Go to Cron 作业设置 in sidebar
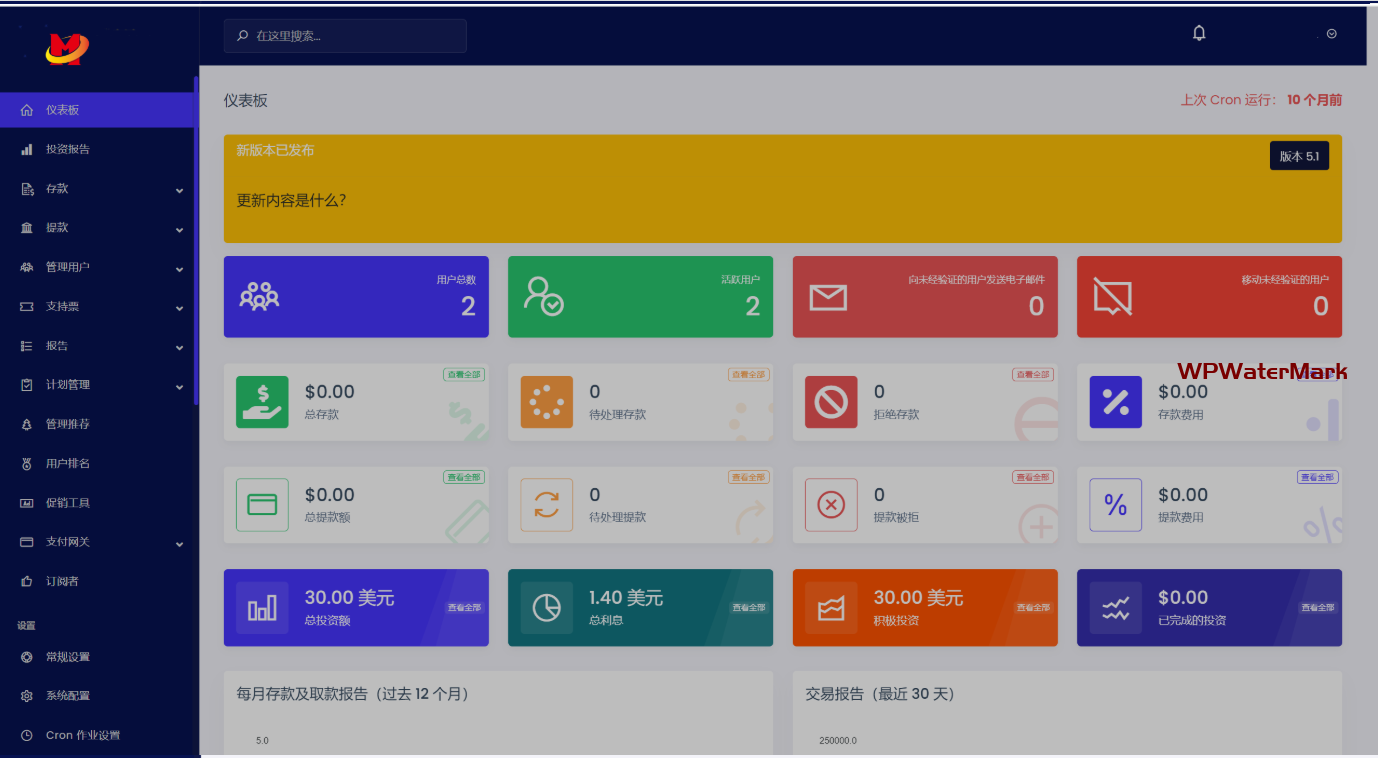Viewport: 1378px width, 758px height. pyautogui.click(x=82, y=735)
